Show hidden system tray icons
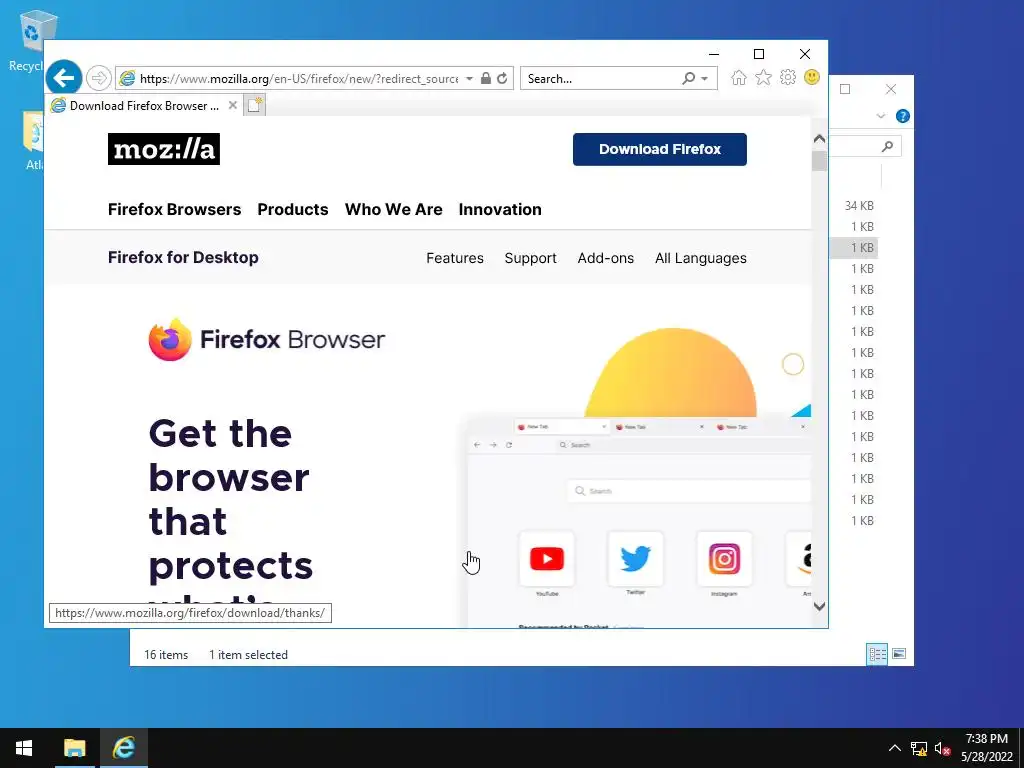This screenshot has width=1024, height=768. coord(895,748)
